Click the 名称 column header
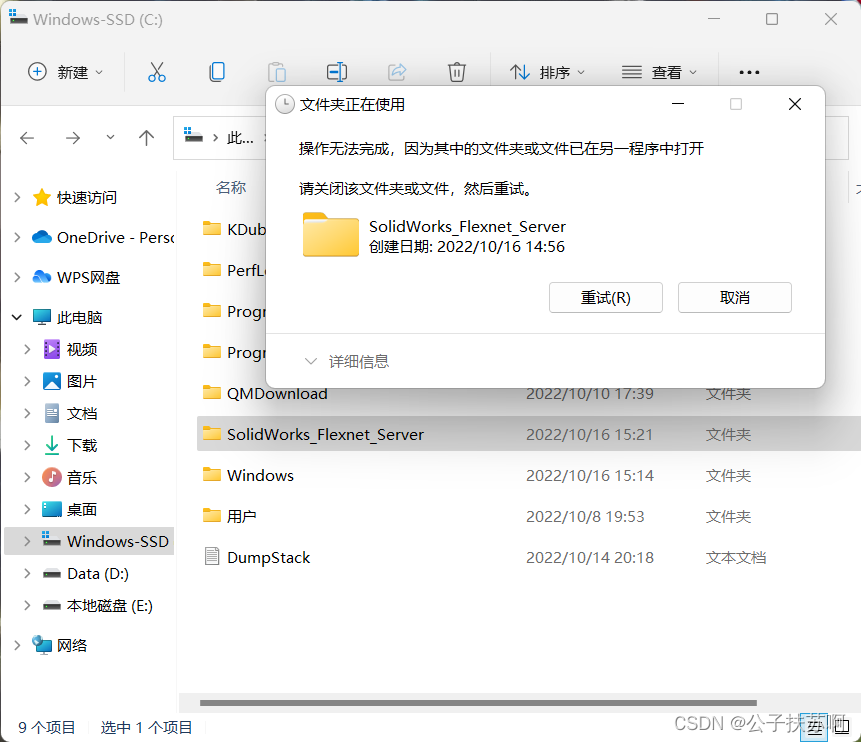 [x=231, y=188]
